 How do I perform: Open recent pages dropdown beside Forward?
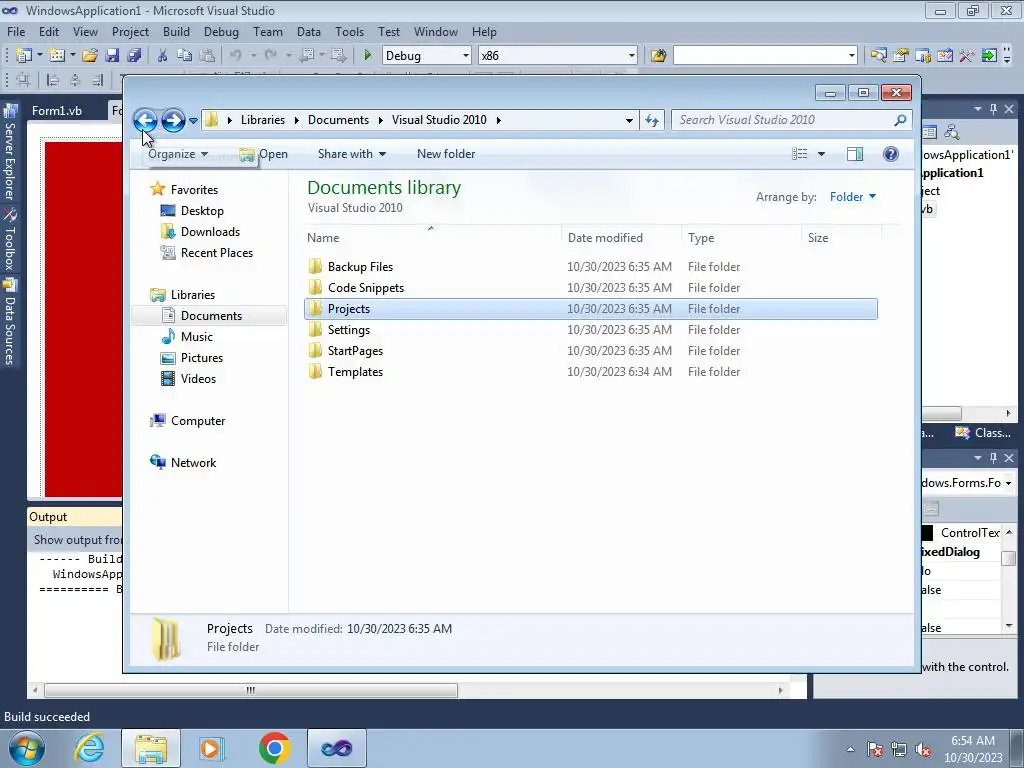193,120
